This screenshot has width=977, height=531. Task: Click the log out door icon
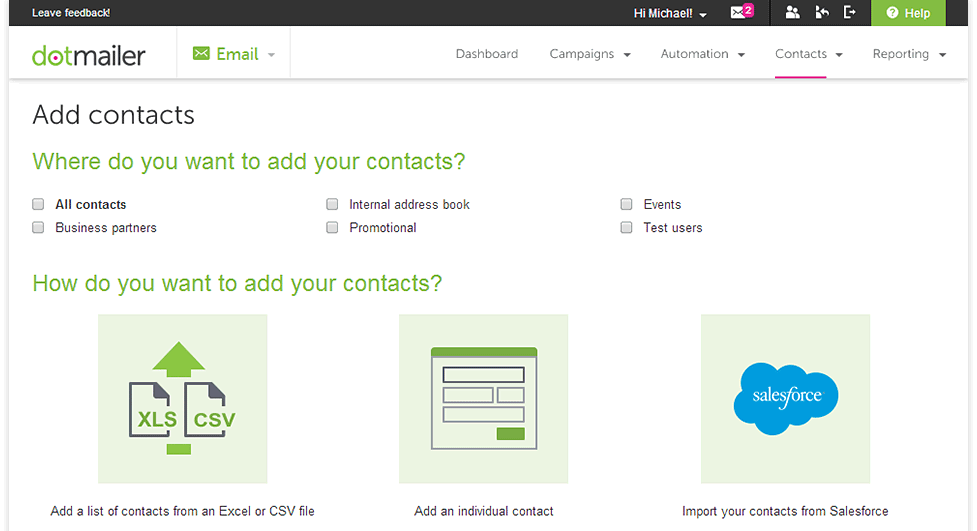tap(849, 12)
